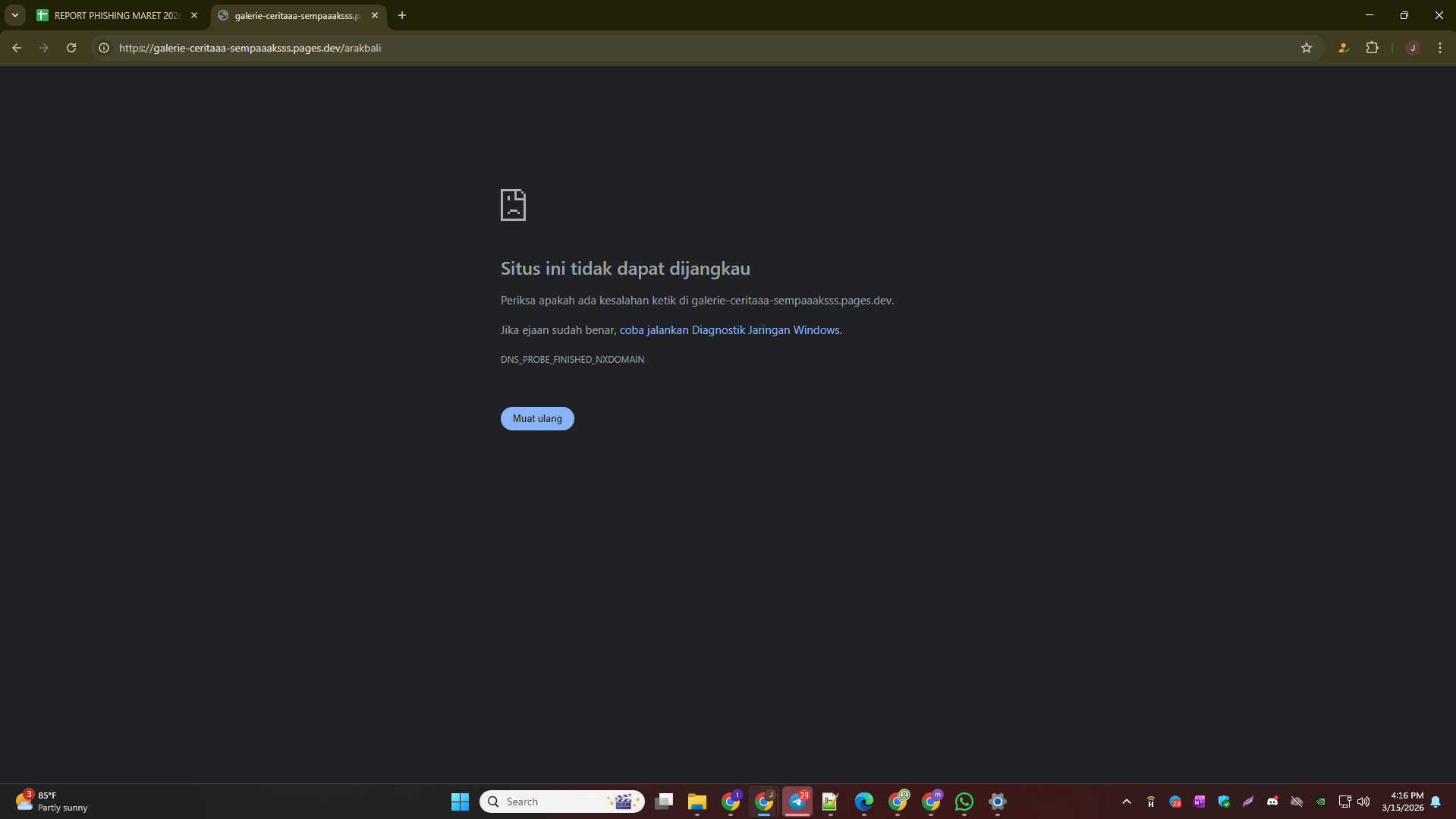The image size is (1456, 819).
Task: Open the Settings gear on taskbar
Action: [998, 802]
